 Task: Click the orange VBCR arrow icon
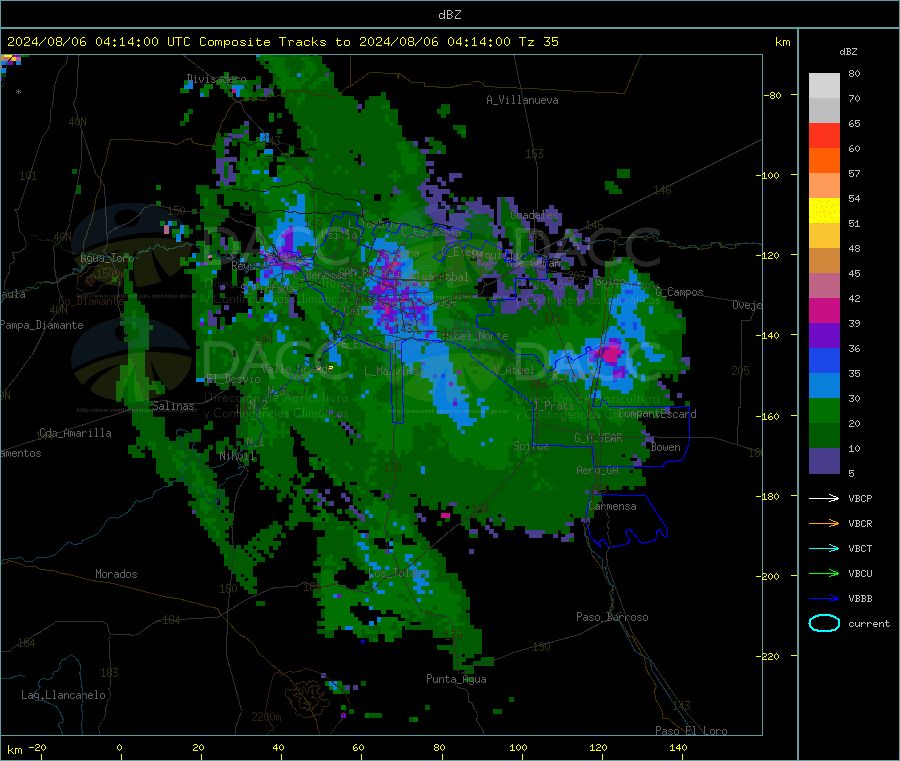point(824,523)
